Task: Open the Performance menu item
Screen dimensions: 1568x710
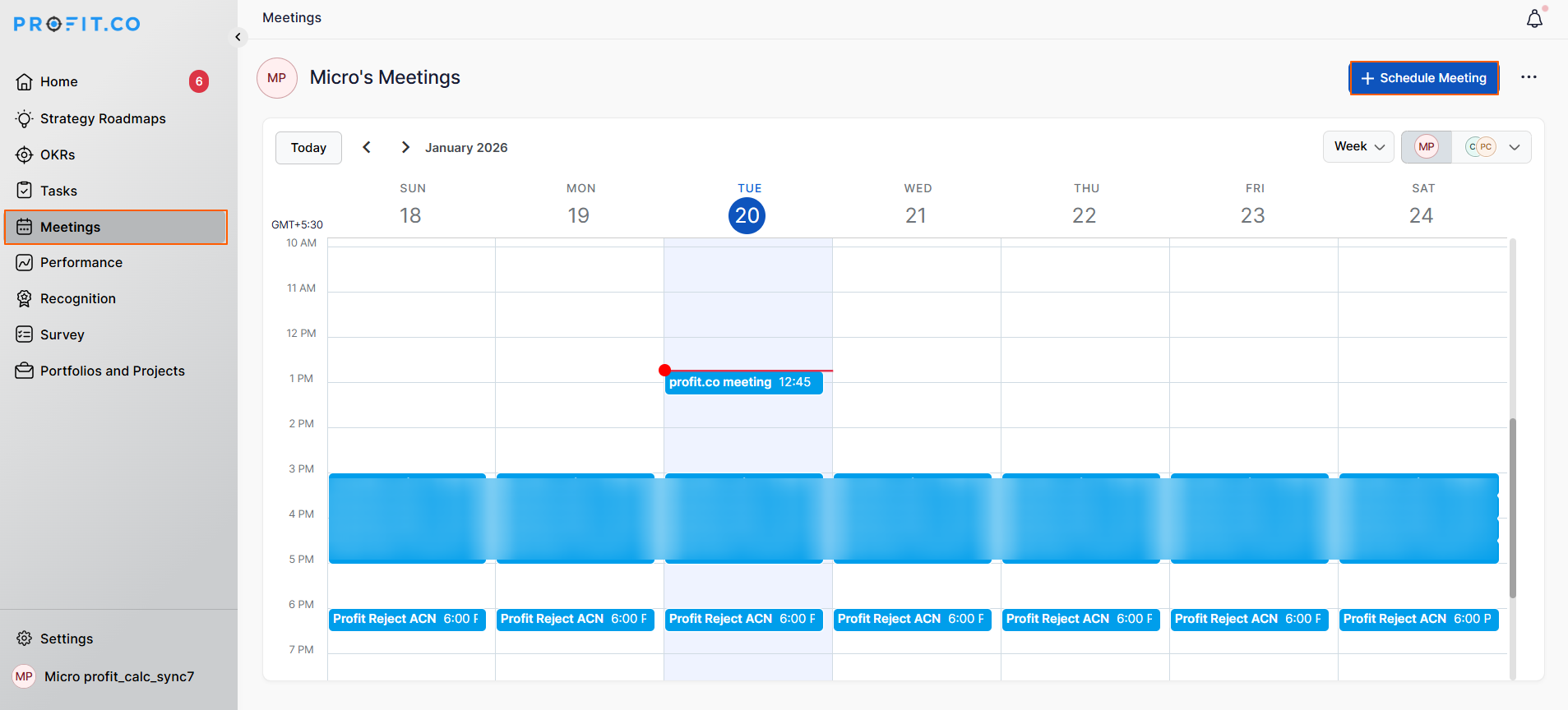Action: click(x=81, y=262)
